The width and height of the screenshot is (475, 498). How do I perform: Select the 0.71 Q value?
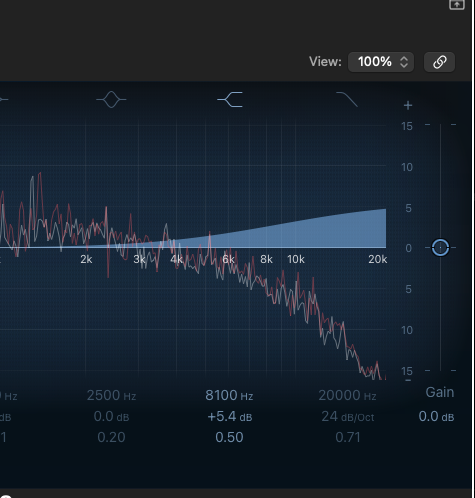pos(348,437)
